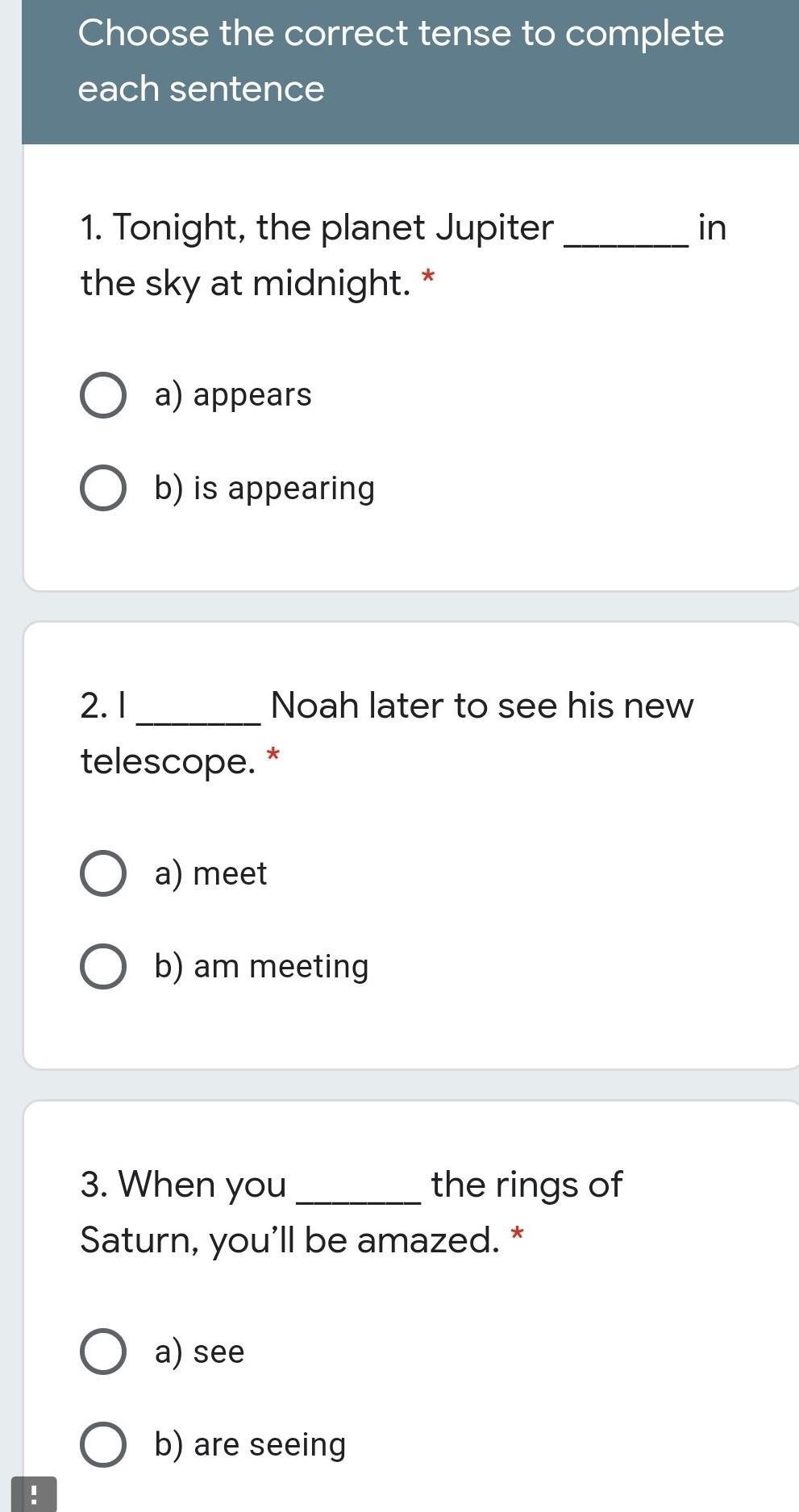This screenshot has height=1512, width=799.
Task: Select radio button for 'b) is appearing'
Action: tap(103, 488)
